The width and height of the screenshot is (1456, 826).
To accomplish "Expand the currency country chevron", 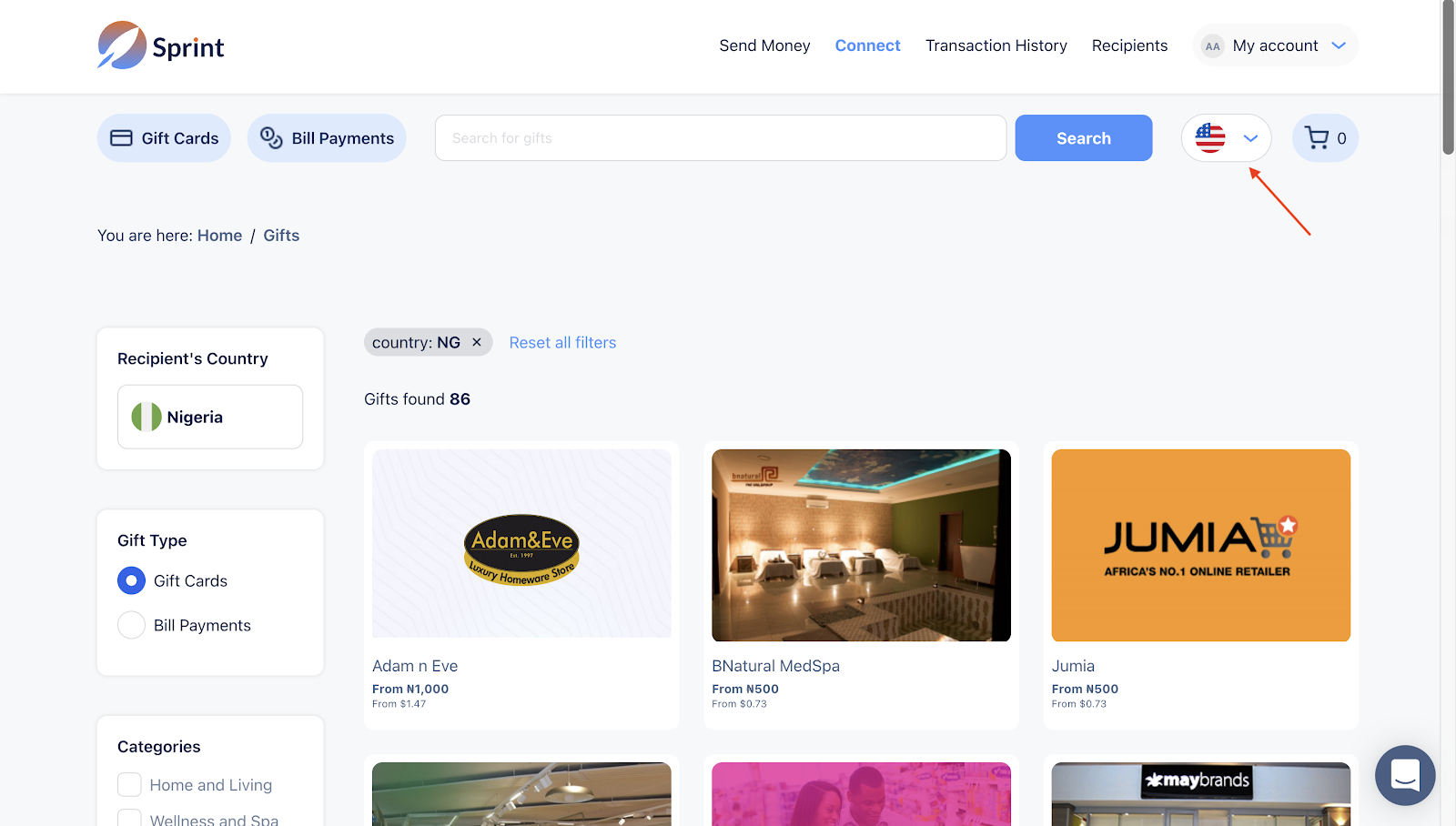I will 1250,138.
